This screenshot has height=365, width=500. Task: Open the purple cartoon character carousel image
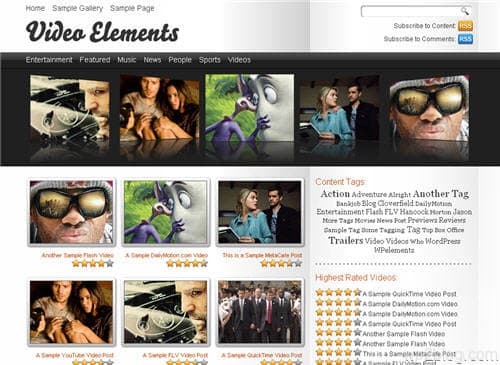(250, 107)
